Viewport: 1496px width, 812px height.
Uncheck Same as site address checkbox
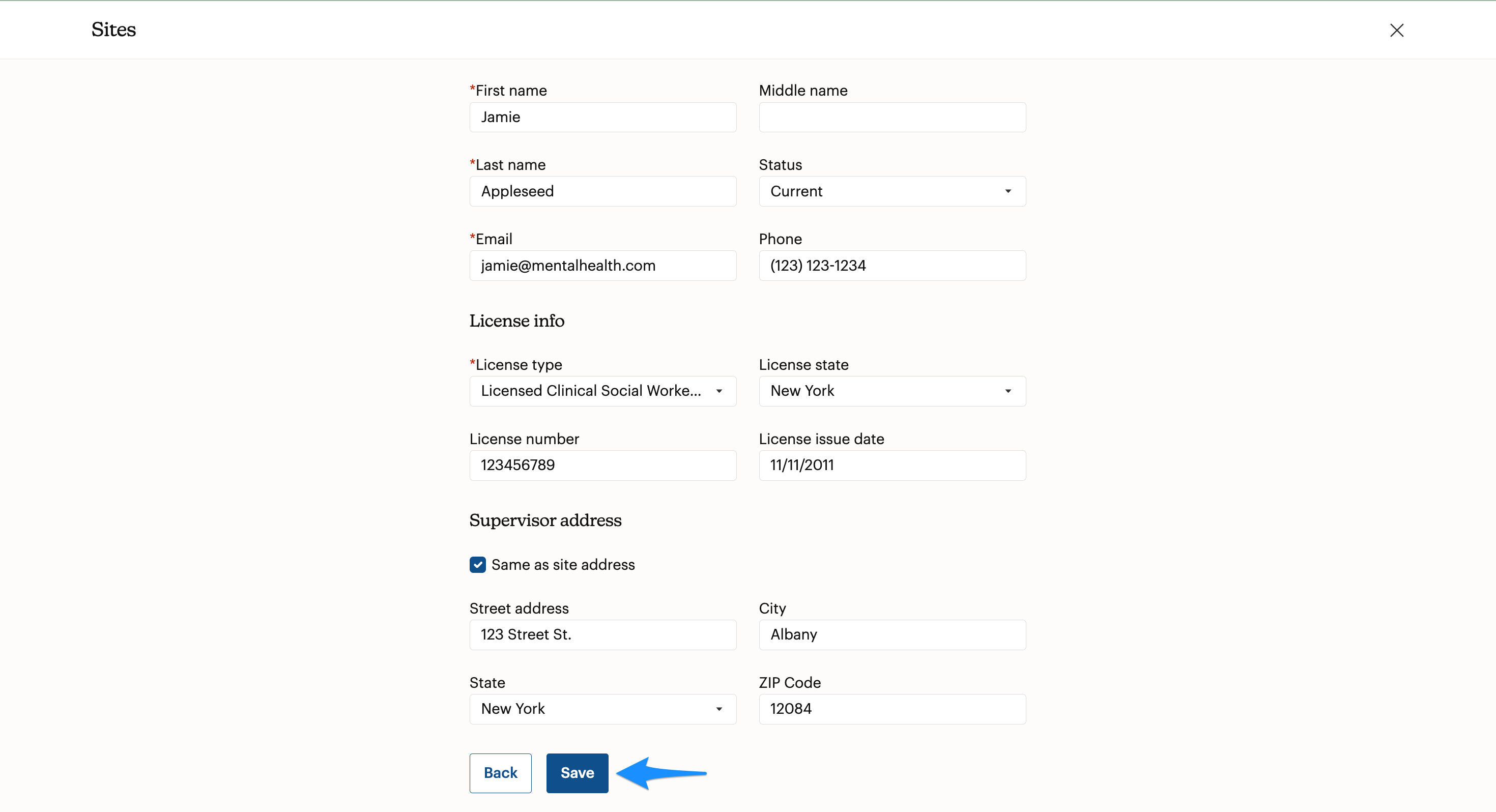(x=477, y=565)
